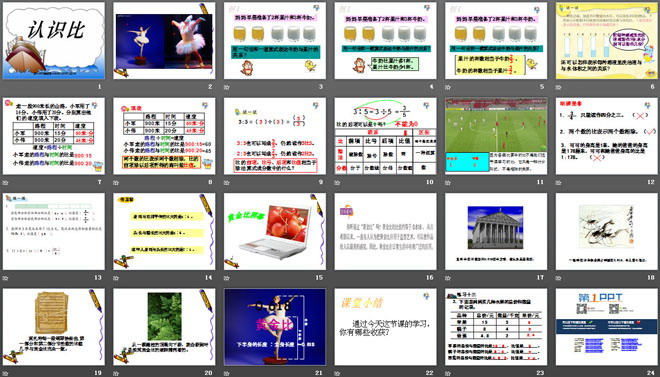Select slide 19 showing the old parchment
This screenshot has width=660, height=377.
coord(54,327)
